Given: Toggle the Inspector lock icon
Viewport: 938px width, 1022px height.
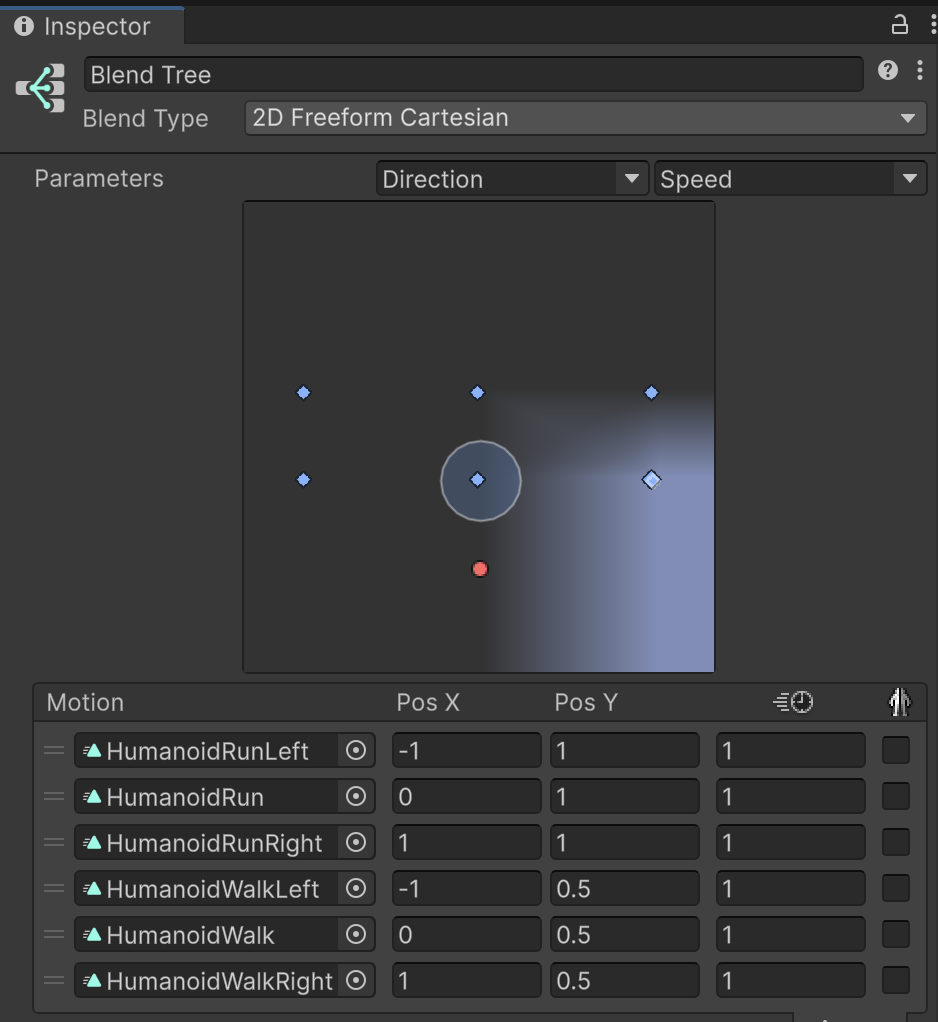Looking at the screenshot, I should point(900,25).
